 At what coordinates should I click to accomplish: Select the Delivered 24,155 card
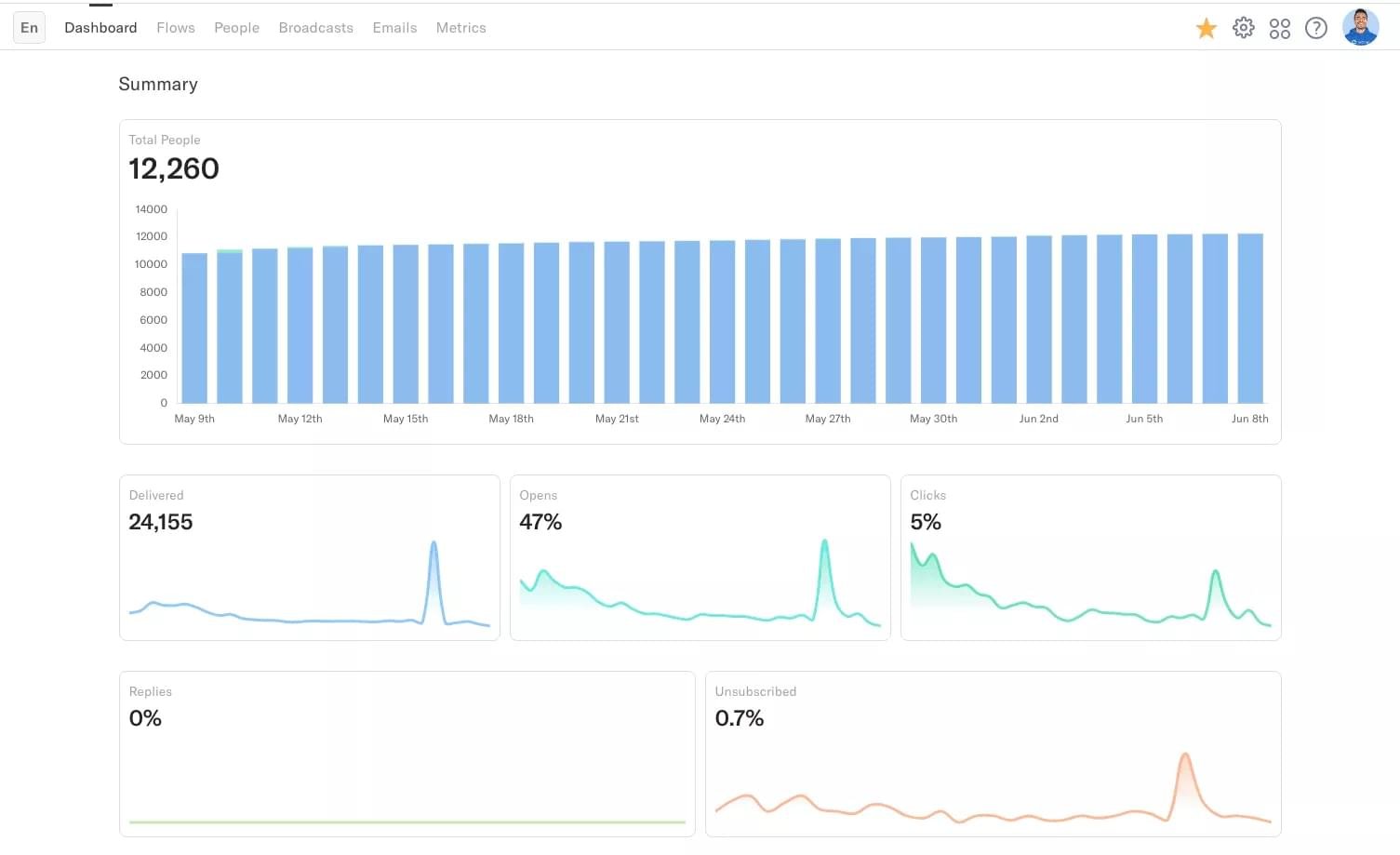tap(309, 557)
